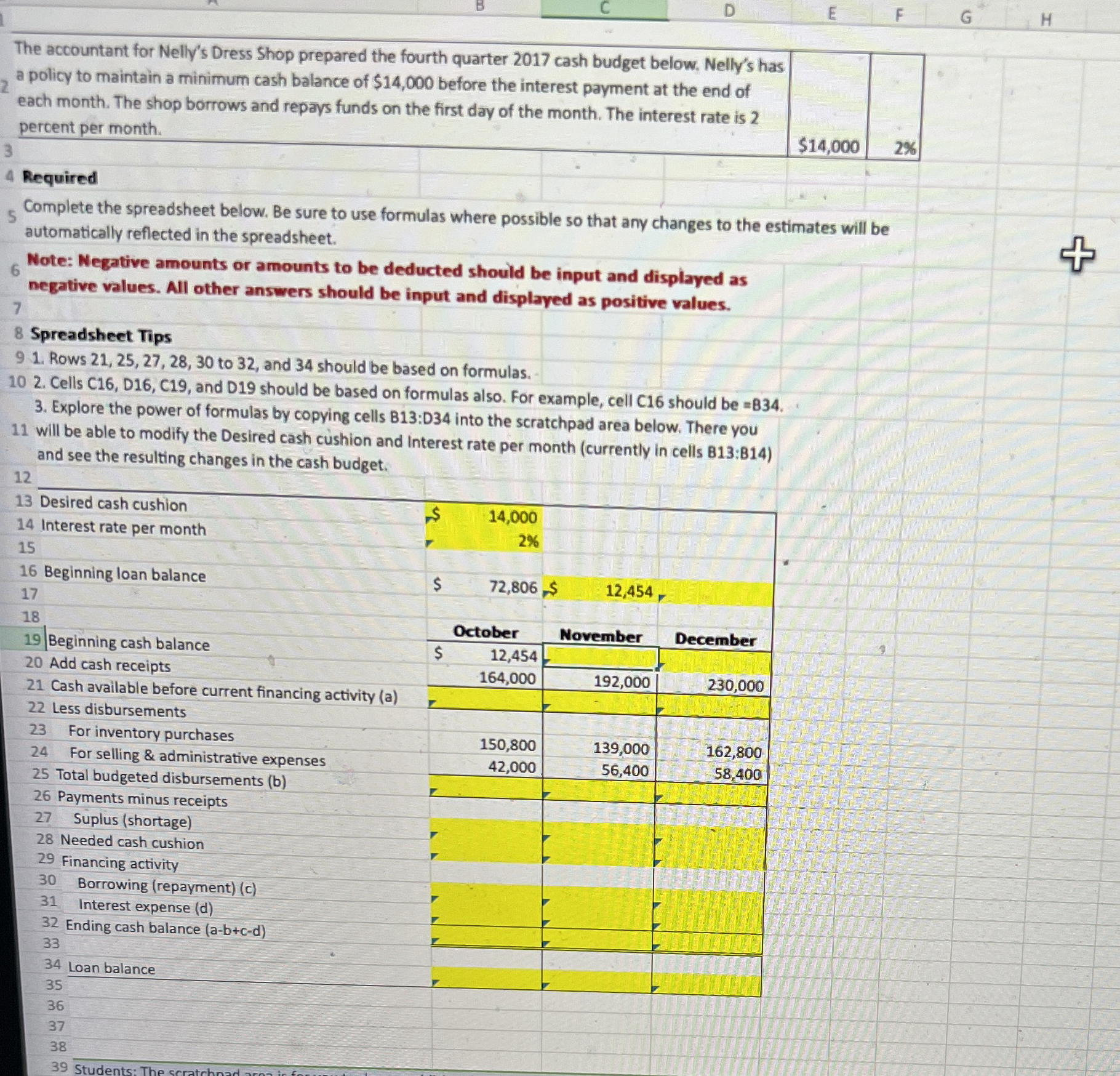Image resolution: width=1120 pixels, height=1076 pixels.
Task: Select December beginning cash balance cell
Action: point(714,662)
